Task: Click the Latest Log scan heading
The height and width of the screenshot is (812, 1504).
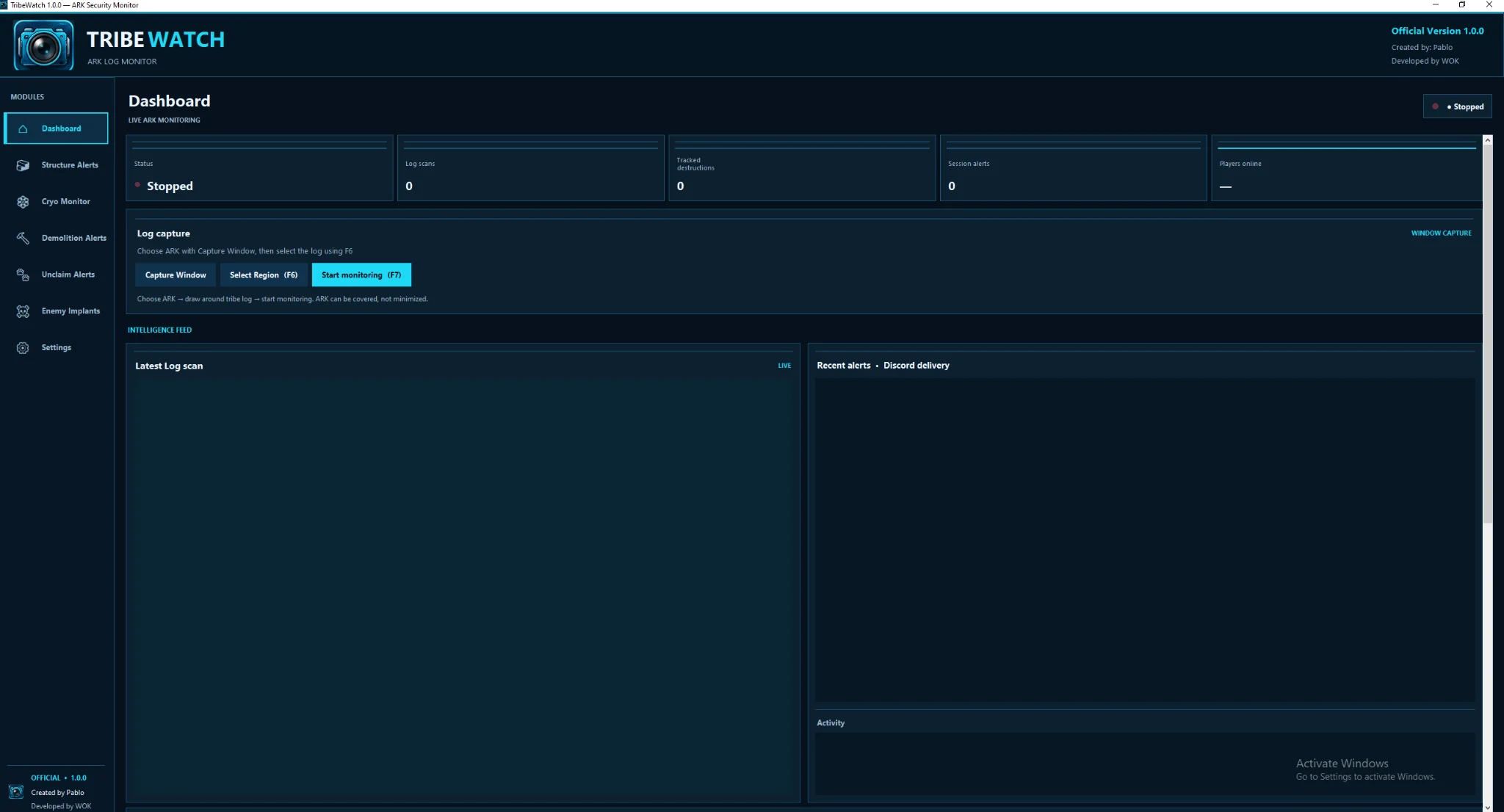Action: (x=169, y=366)
